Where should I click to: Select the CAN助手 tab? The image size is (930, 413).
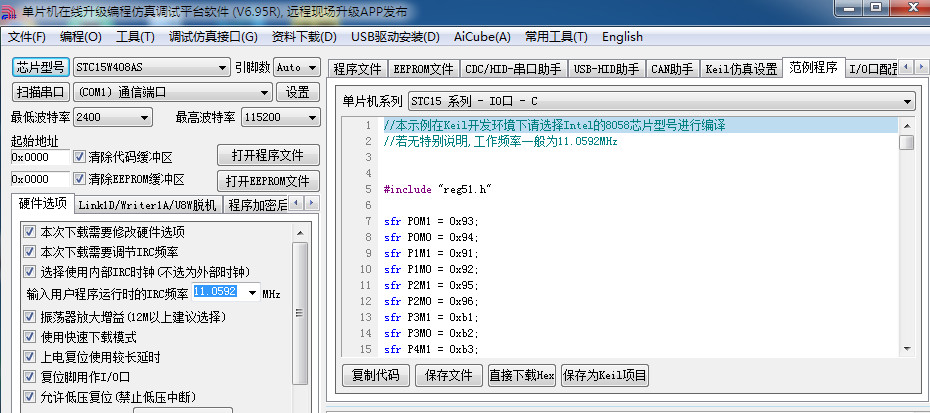672,69
